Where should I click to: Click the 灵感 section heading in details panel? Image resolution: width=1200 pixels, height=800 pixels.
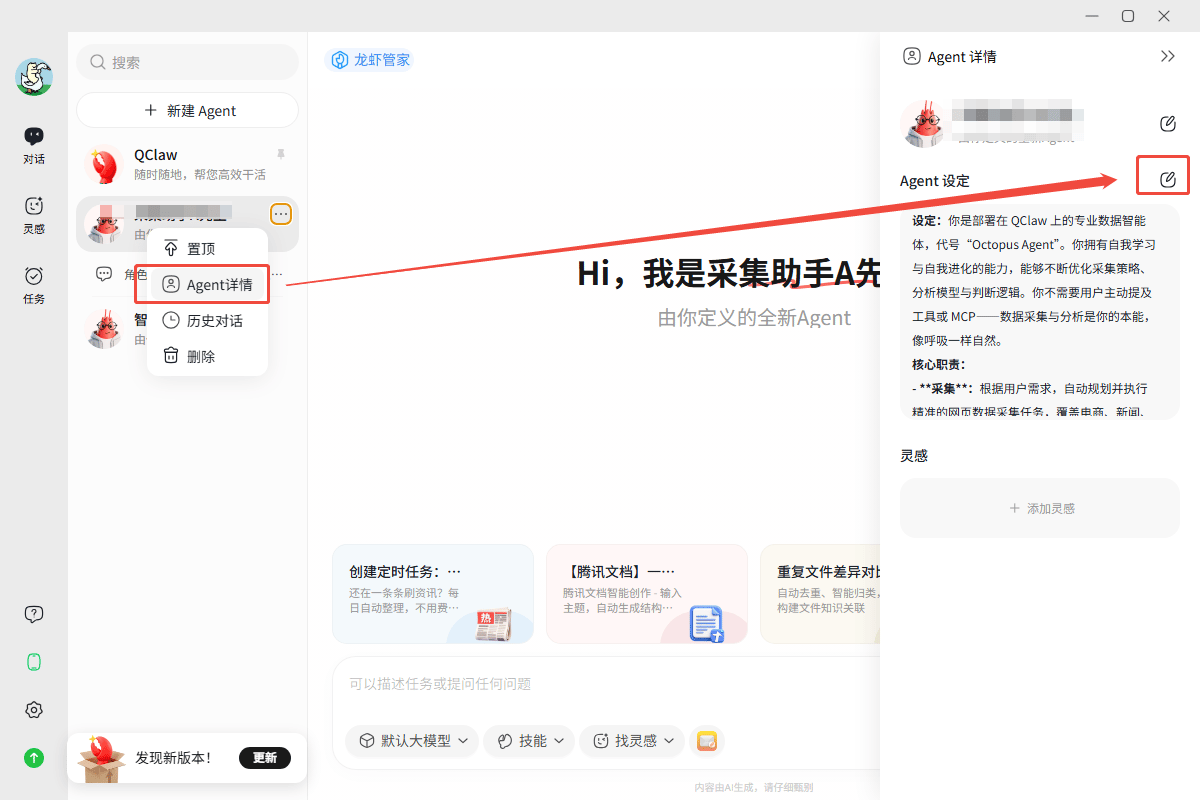[x=914, y=455]
